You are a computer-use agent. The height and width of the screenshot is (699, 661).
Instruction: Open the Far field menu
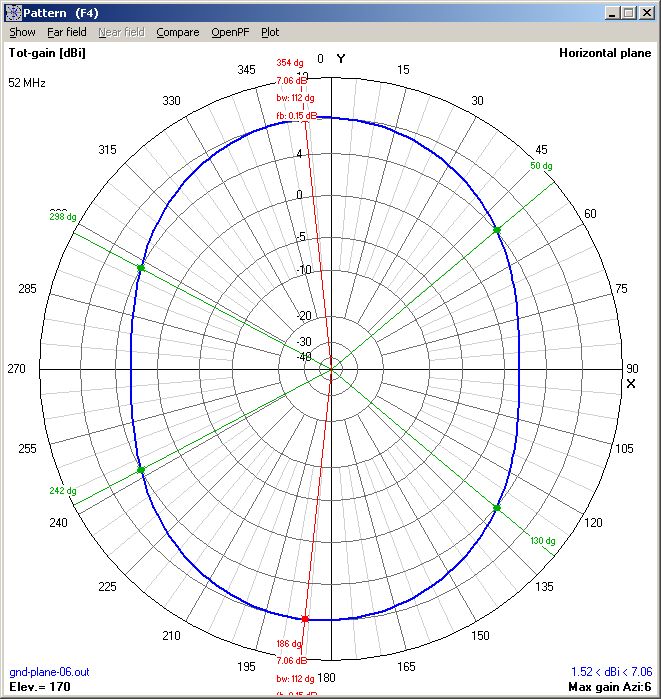(67, 32)
